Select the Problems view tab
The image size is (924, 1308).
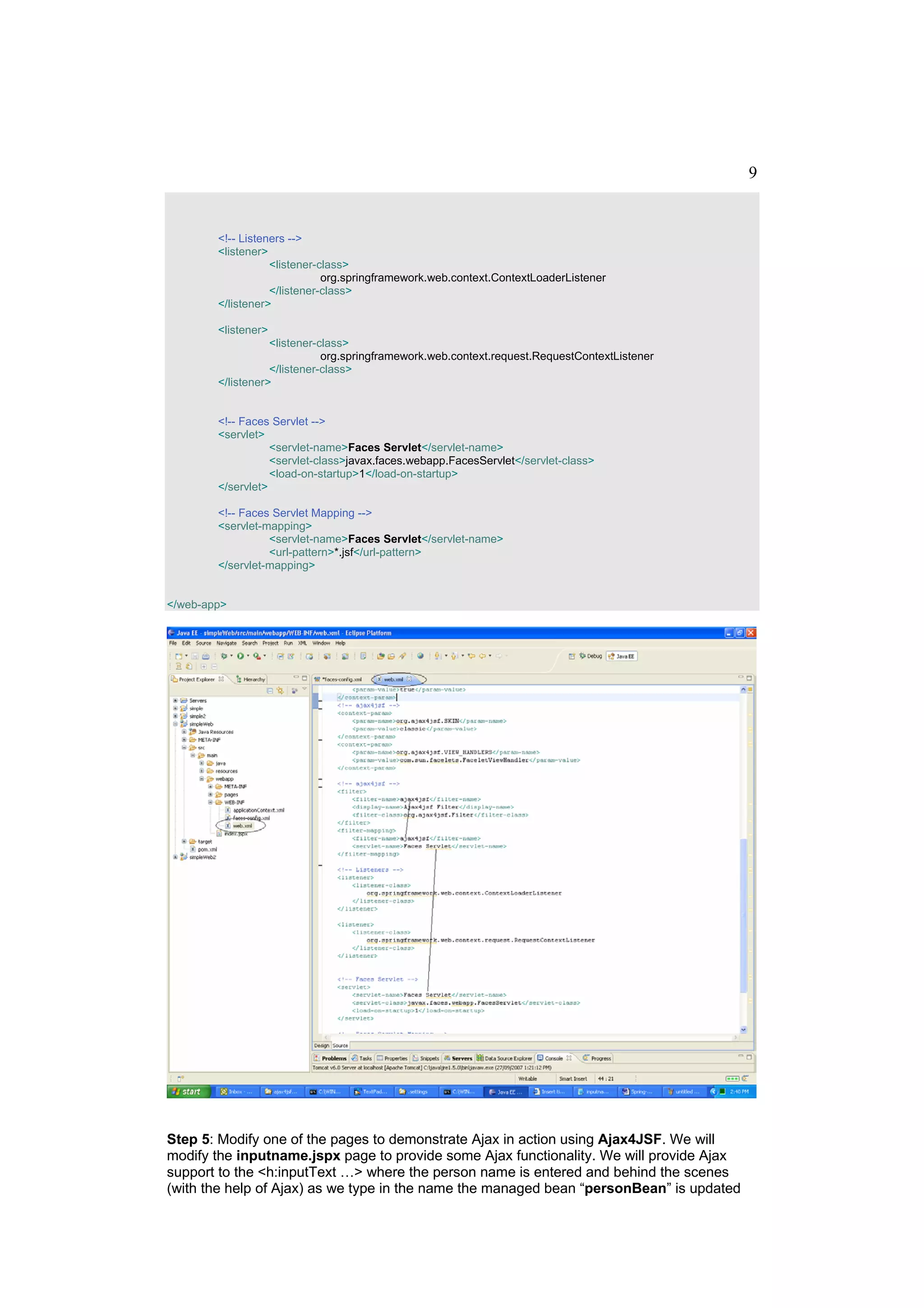[330, 1058]
